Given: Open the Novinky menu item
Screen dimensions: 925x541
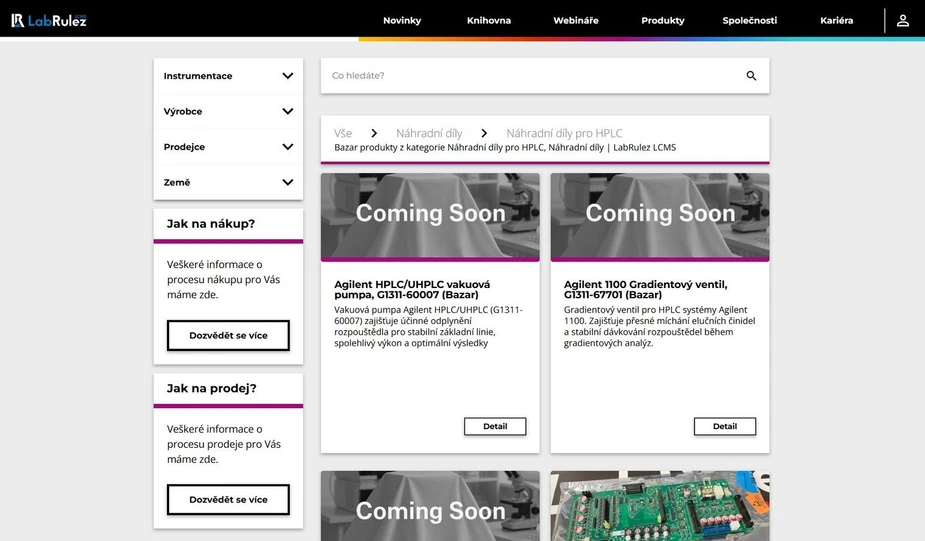Looking at the screenshot, I should (402, 20).
